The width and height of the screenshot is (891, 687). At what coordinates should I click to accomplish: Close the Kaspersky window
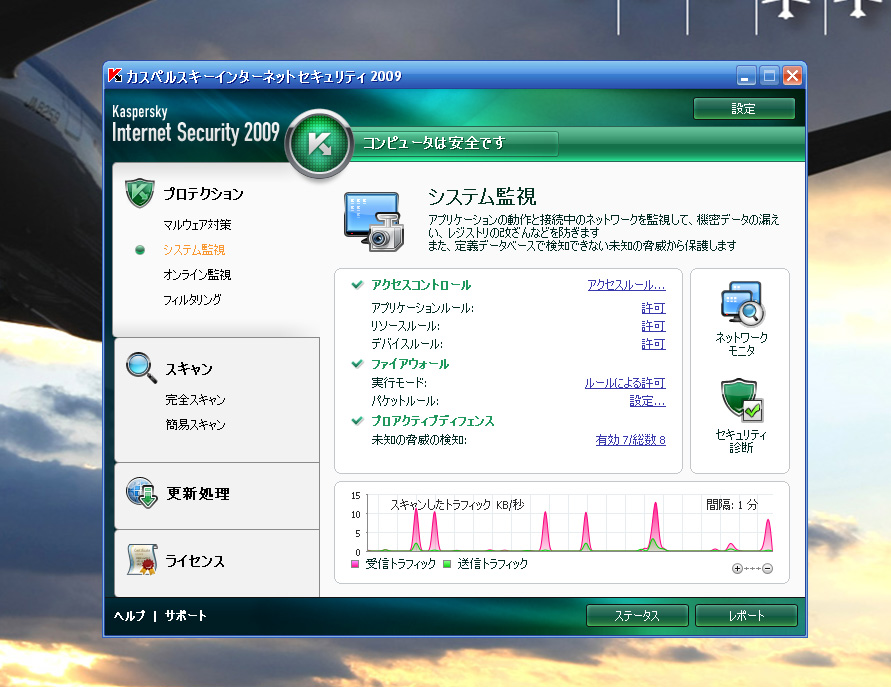(792, 75)
